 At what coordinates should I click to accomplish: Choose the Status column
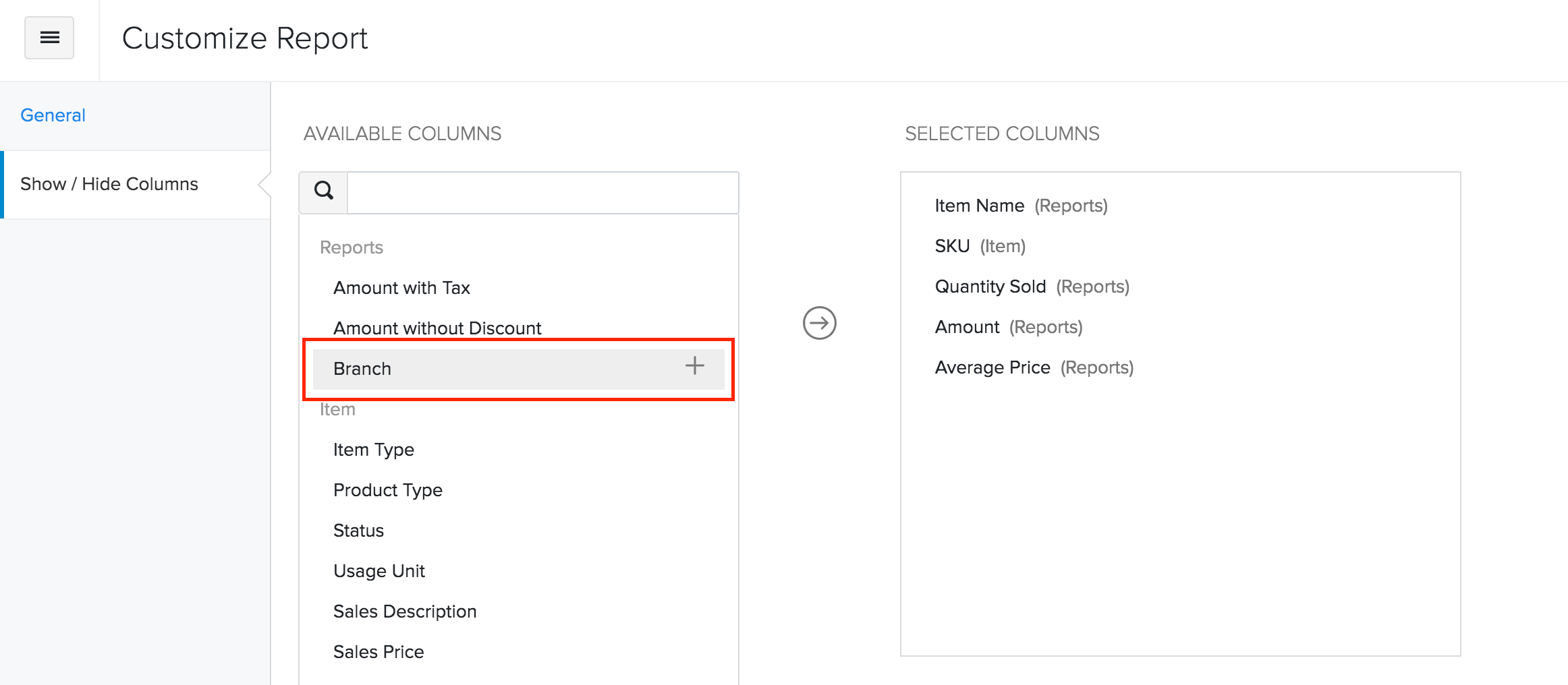pos(358,531)
